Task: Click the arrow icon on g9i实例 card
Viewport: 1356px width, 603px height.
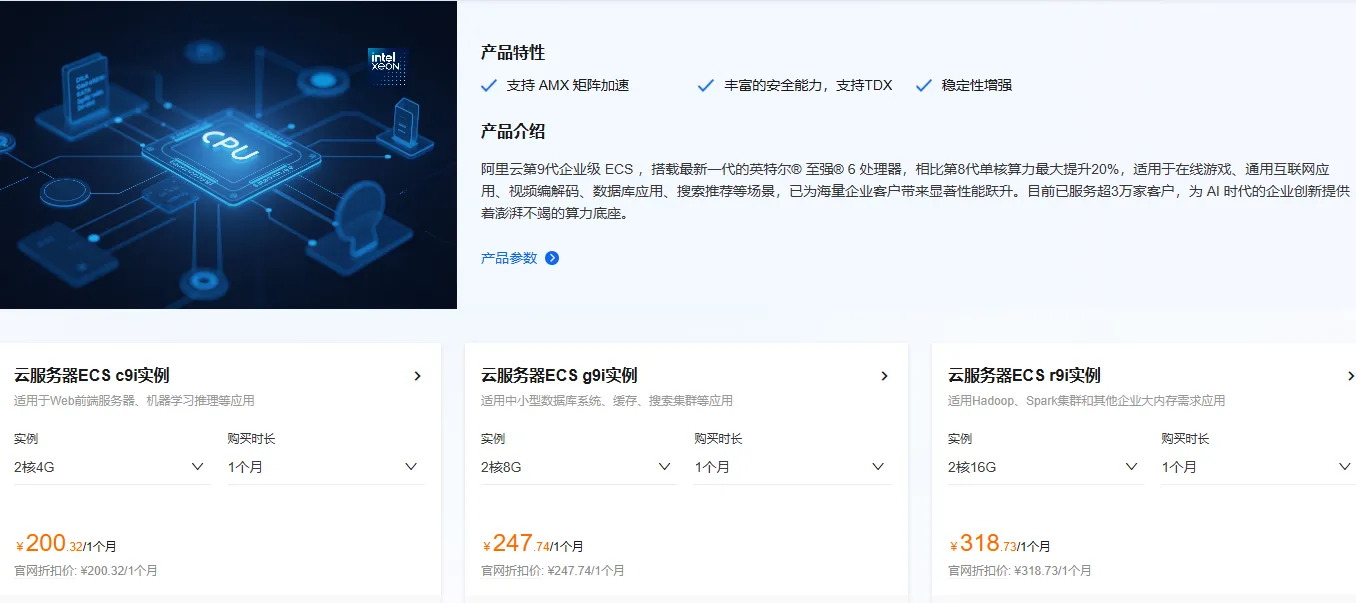Action: [884, 376]
